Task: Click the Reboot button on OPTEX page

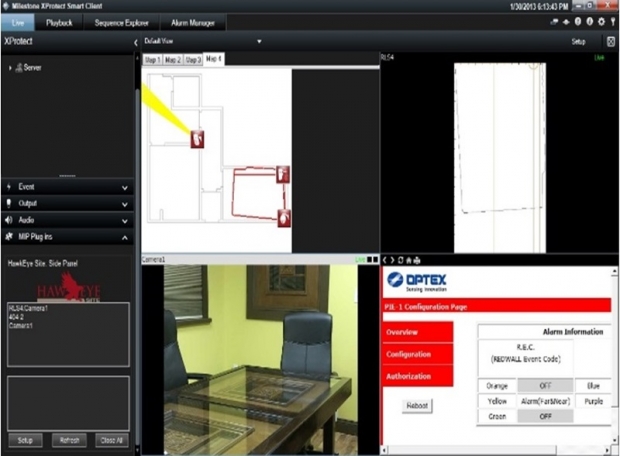Action: pos(417,405)
